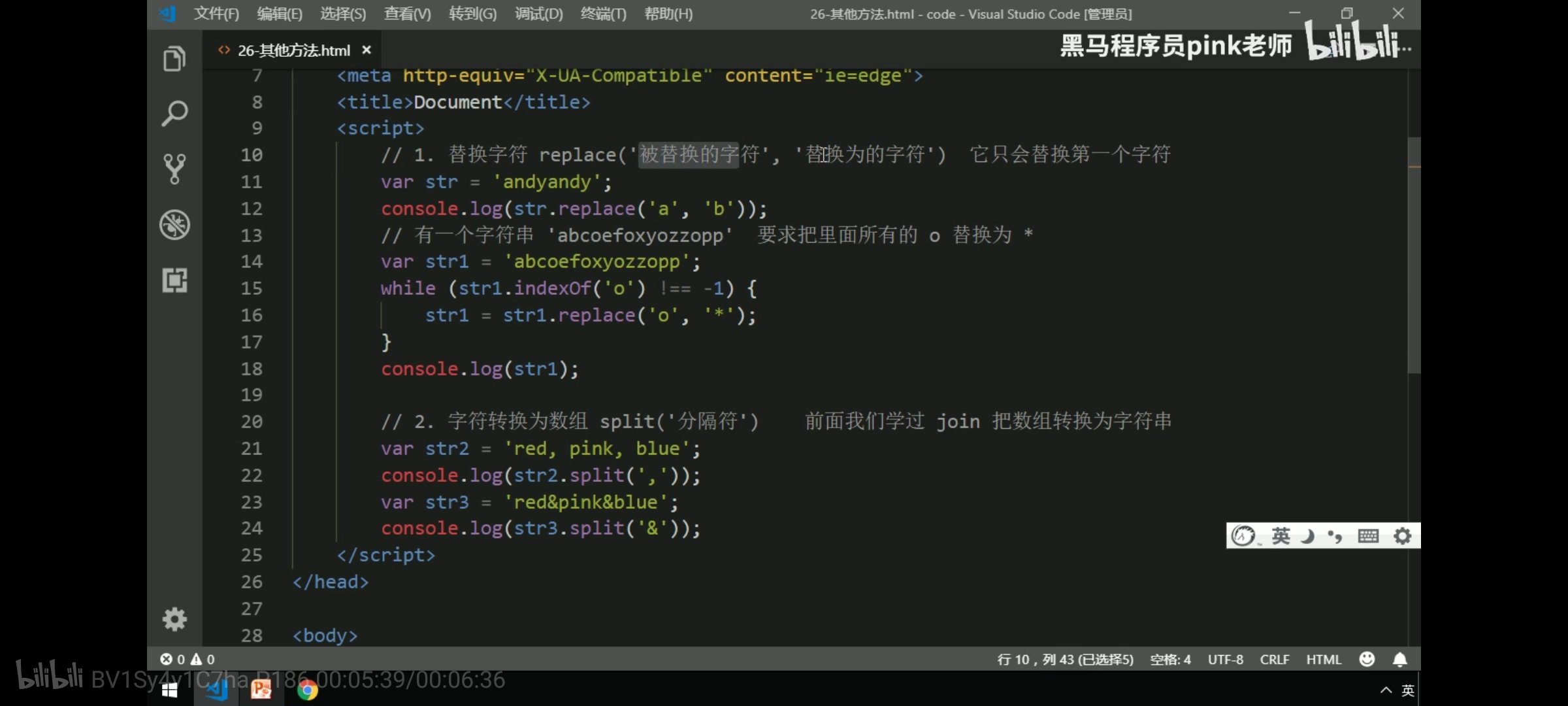Click errors and warnings count in status bar
1568x706 pixels.
click(188, 660)
